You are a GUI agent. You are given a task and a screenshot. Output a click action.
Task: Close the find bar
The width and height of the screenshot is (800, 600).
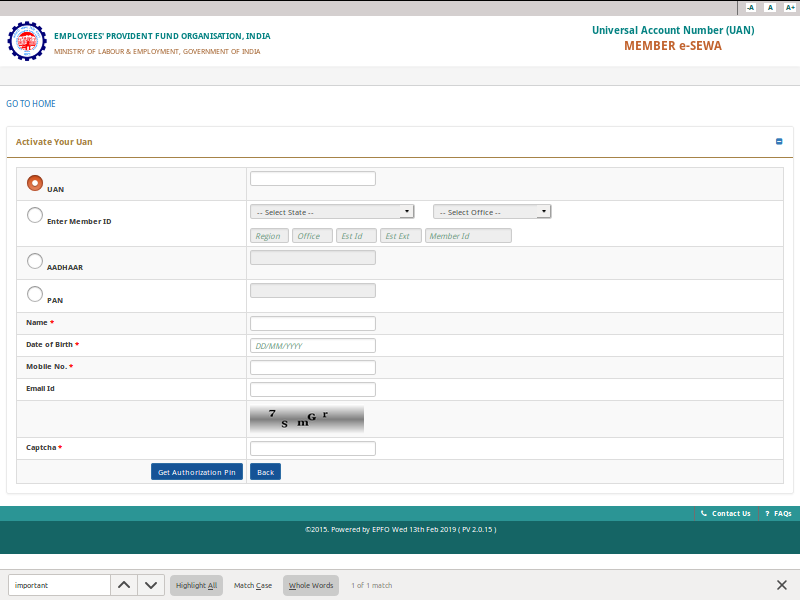pos(782,584)
